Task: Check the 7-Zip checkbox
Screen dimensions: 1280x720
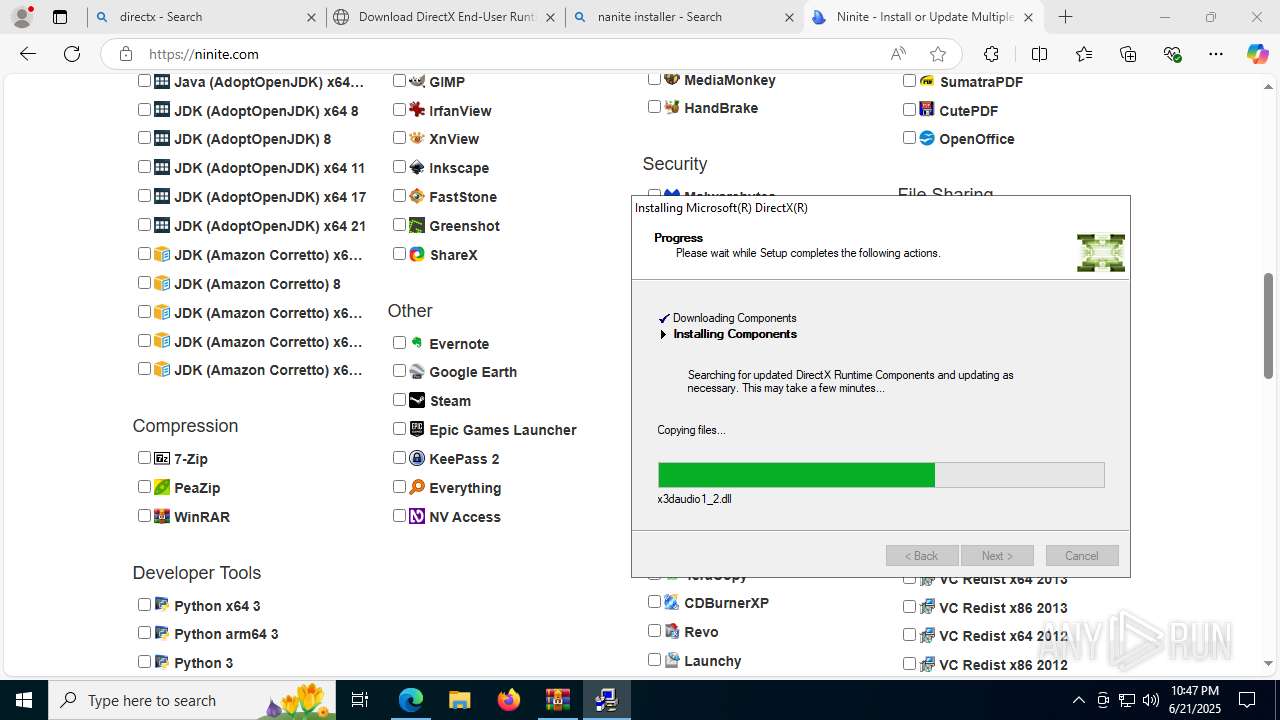Action: [x=144, y=458]
